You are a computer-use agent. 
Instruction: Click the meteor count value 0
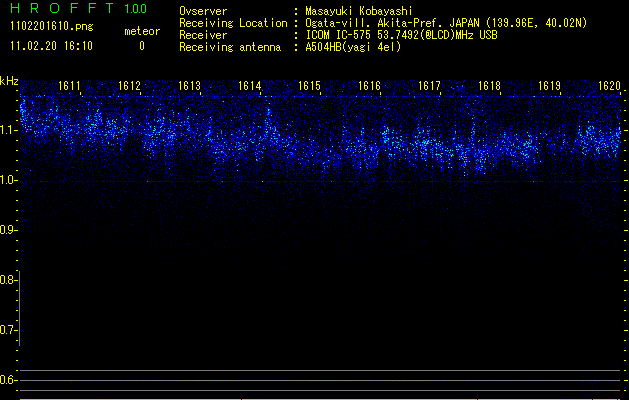click(x=142, y=46)
